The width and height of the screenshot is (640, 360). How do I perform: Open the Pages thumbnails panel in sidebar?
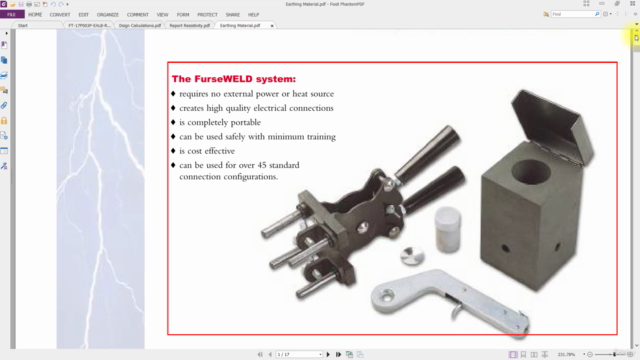click(4, 60)
